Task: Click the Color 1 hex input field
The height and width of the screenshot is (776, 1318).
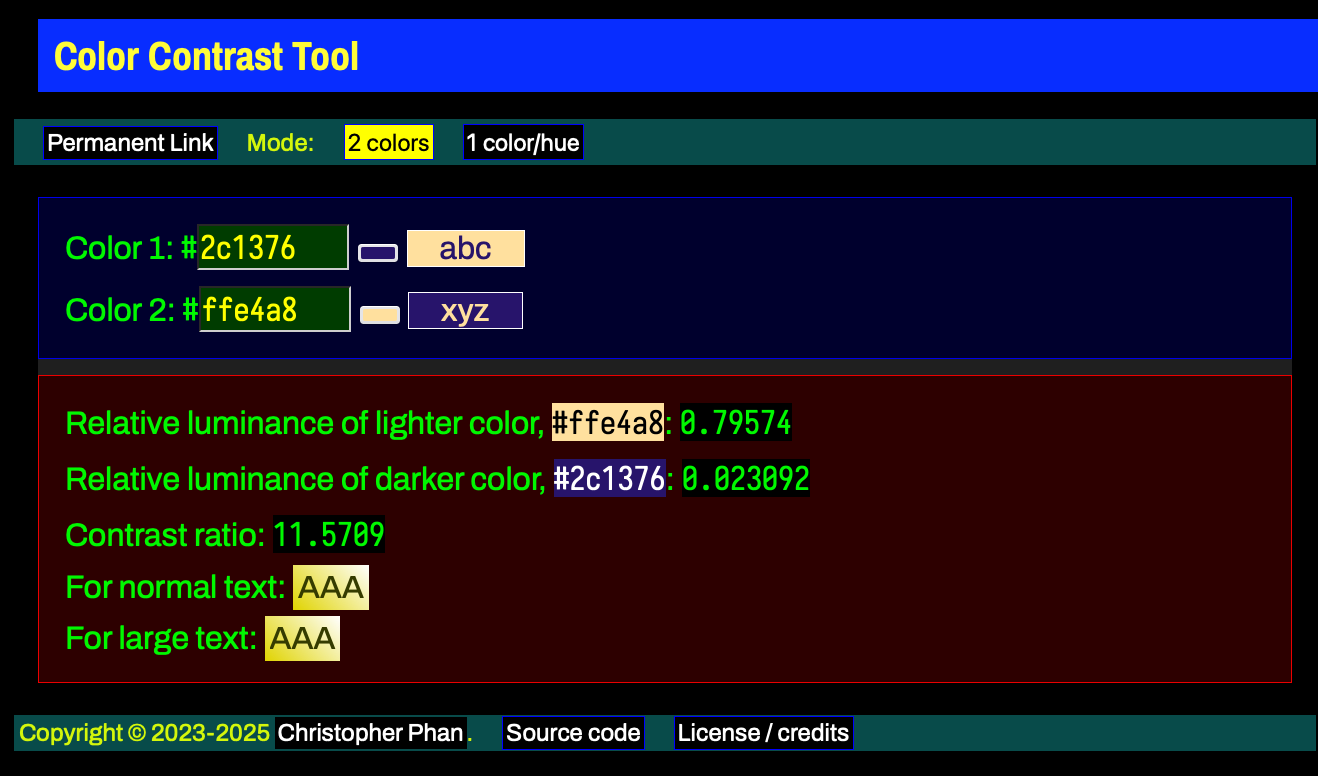Action: point(272,247)
